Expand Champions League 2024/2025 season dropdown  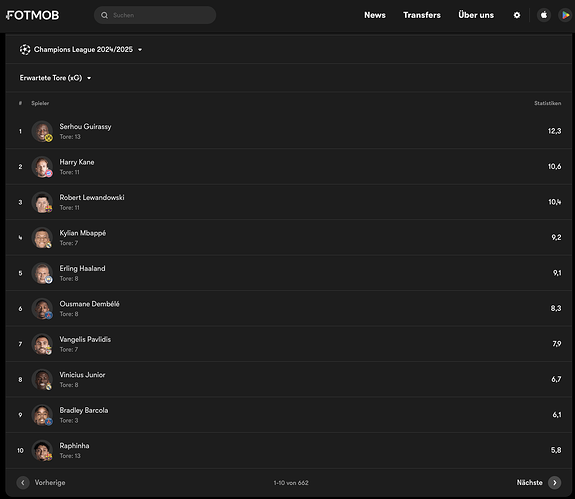[81, 49]
